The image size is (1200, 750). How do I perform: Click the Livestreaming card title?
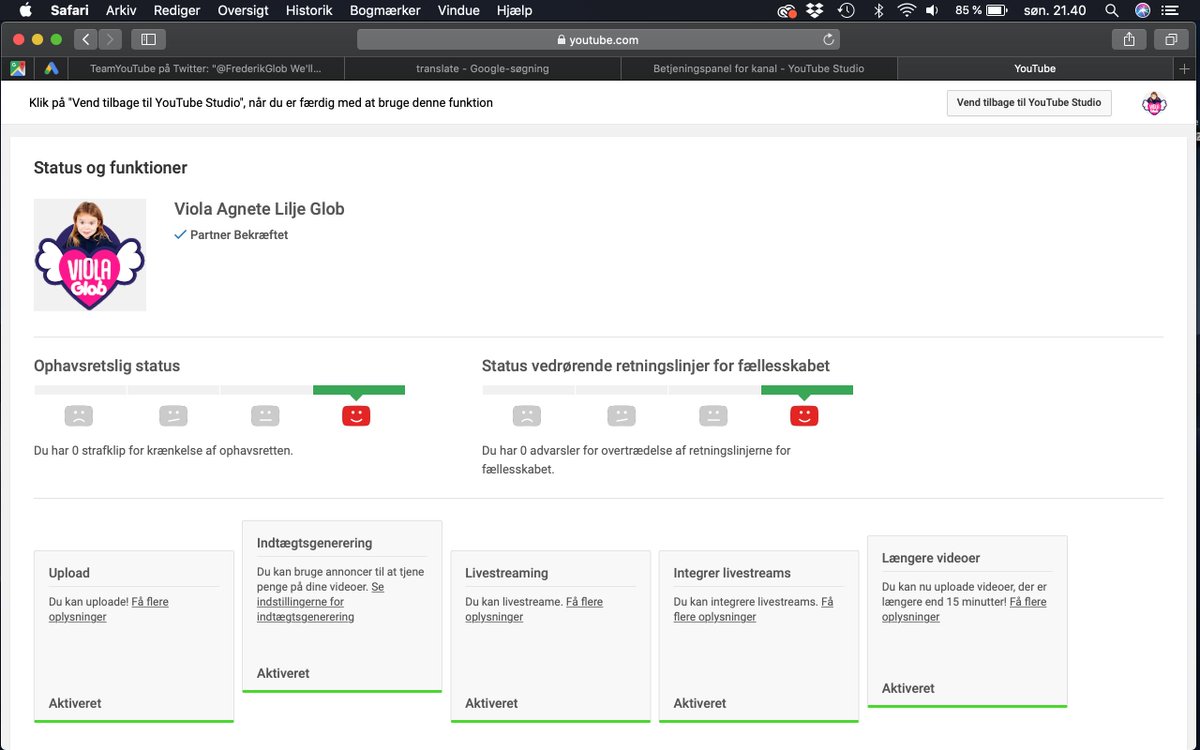click(506, 573)
